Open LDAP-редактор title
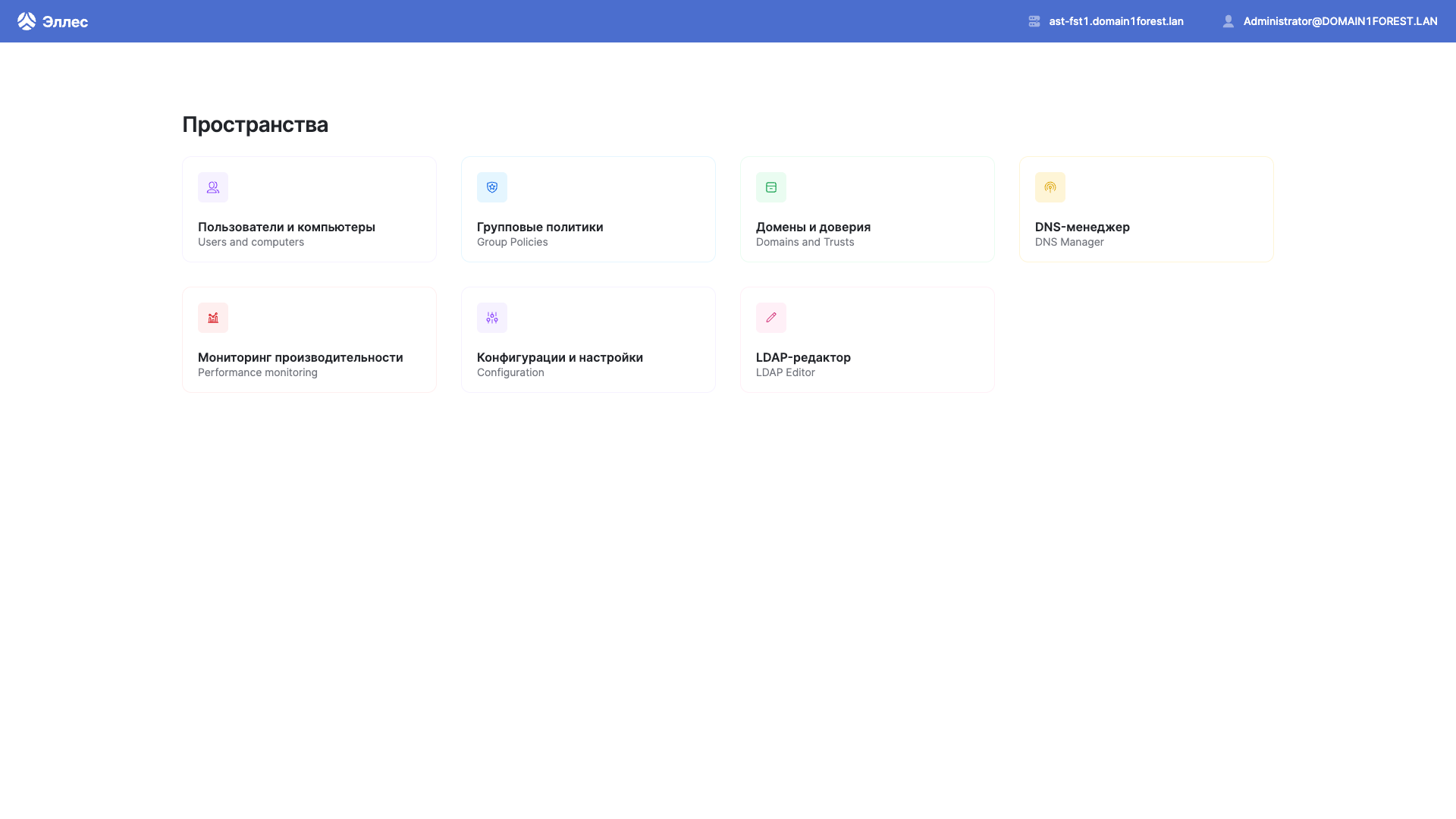Viewport: 1456px width, 819px height. tap(803, 357)
